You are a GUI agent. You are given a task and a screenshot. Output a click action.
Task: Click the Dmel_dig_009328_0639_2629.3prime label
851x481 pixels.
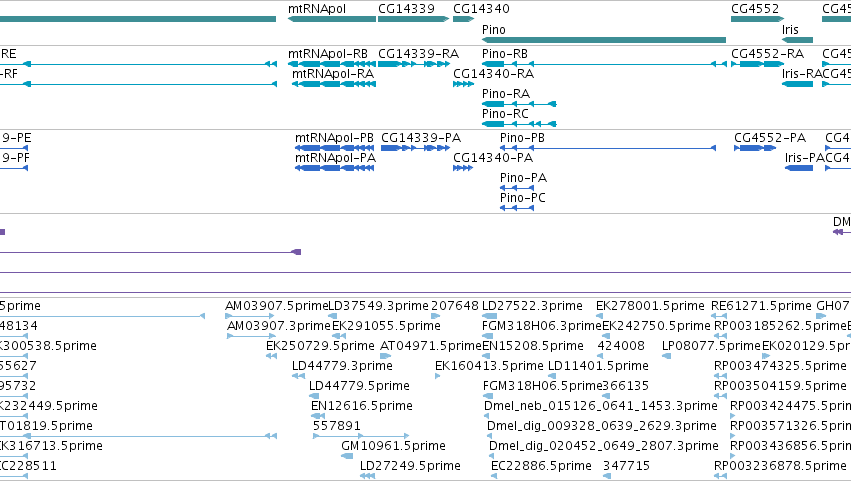point(602,426)
